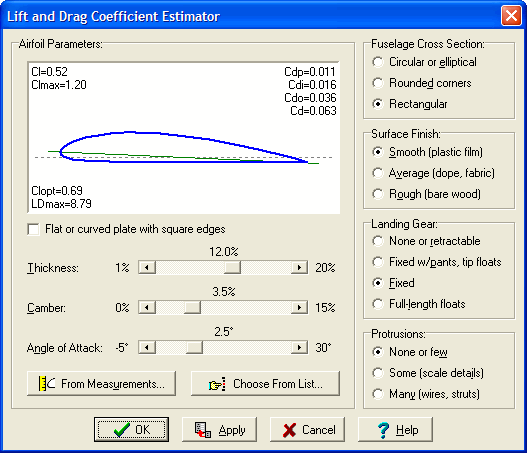Click the Camber slider thumb

click(193, 307)
